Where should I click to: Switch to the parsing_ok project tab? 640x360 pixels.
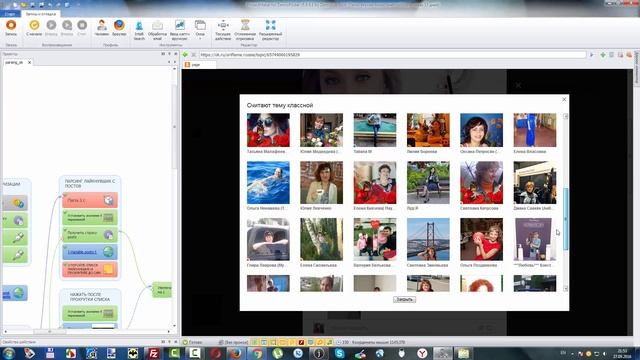[x=15, y=62]
